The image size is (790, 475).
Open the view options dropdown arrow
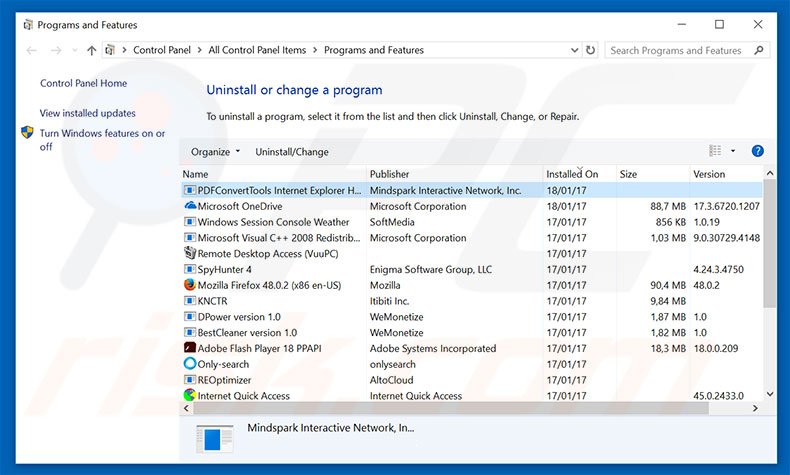click(733, 151)
